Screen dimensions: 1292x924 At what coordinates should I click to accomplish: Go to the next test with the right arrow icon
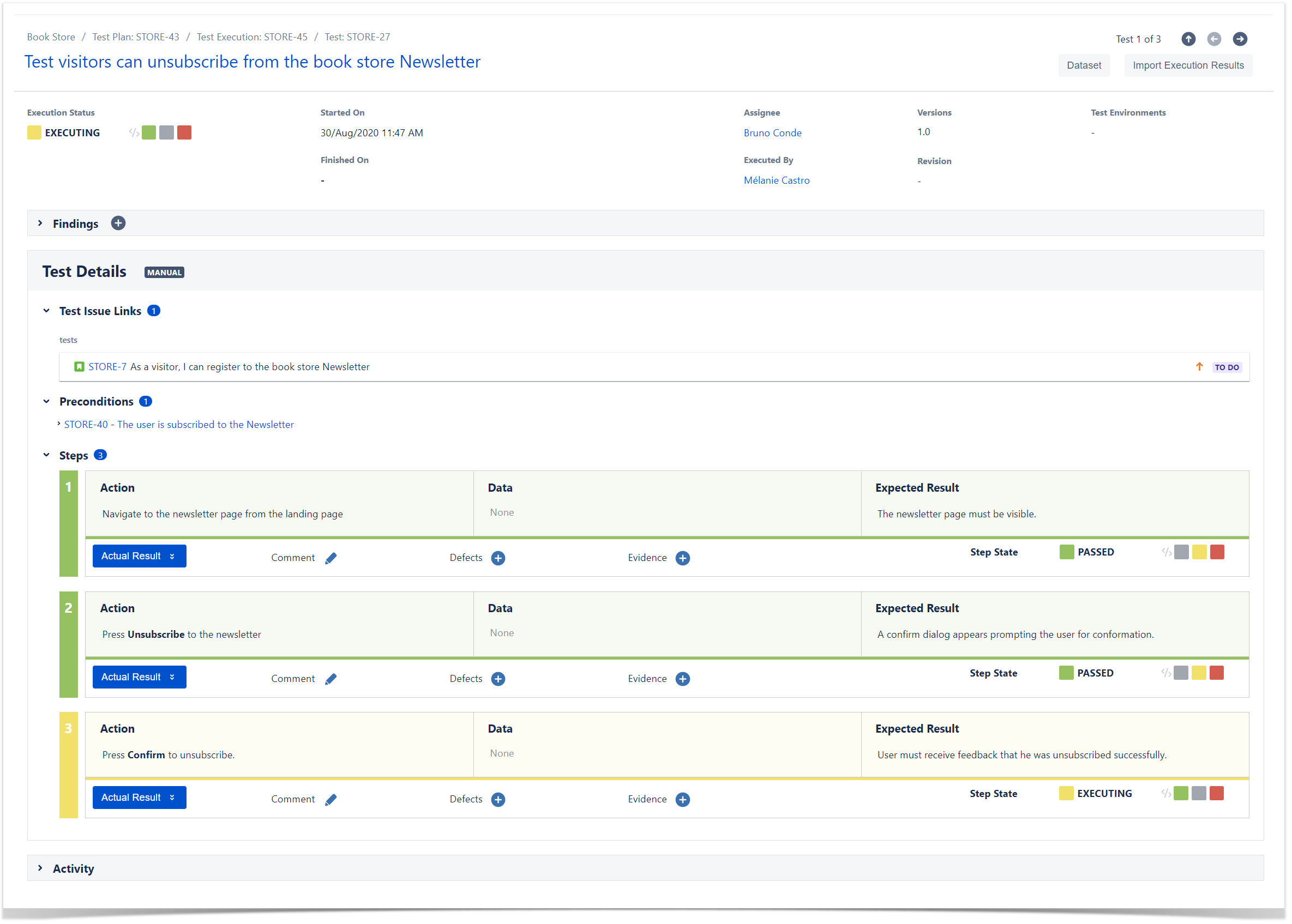tap(1240, 39)
